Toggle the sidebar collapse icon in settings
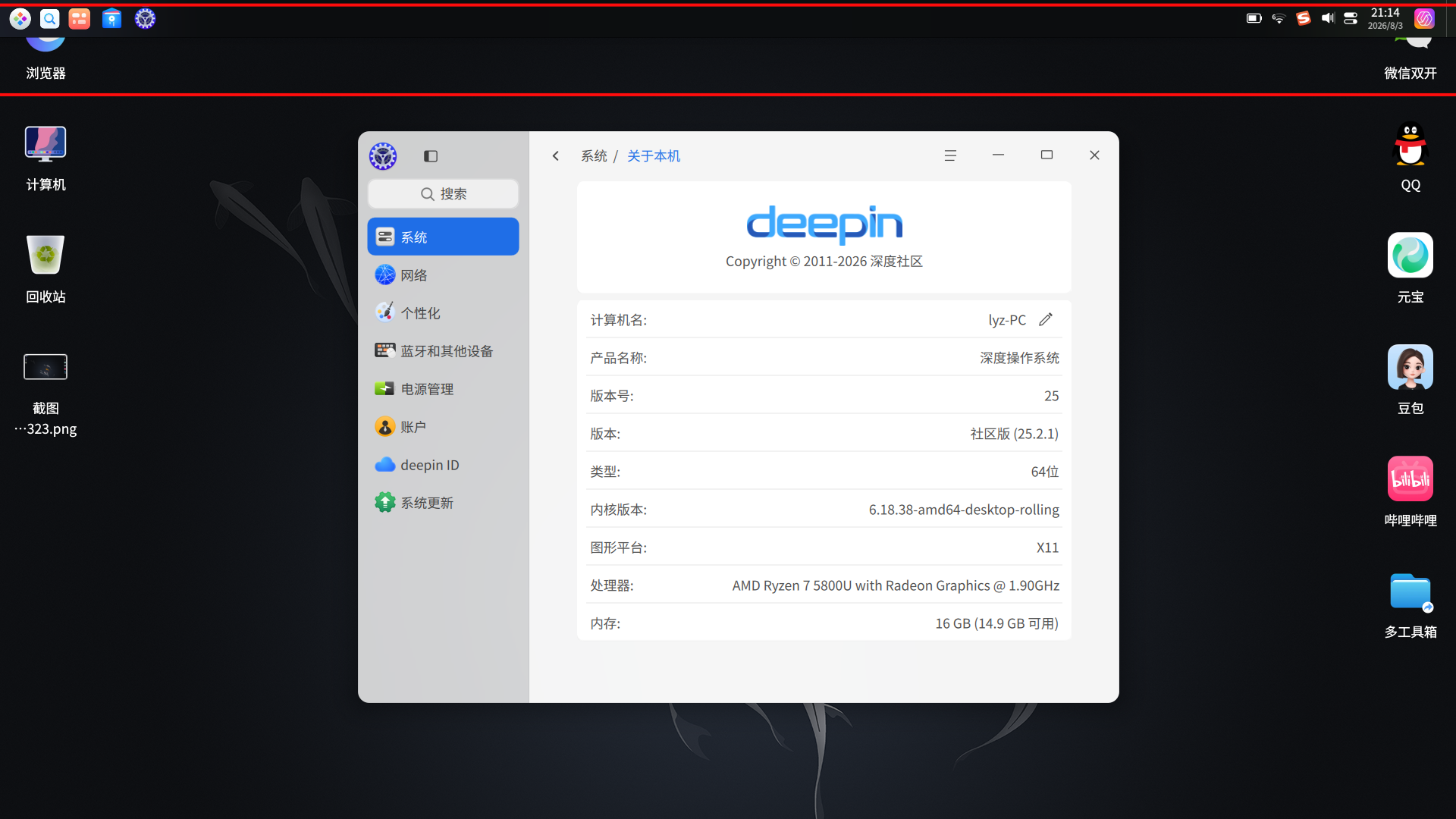1456x819 pixels. pos(431,156)
